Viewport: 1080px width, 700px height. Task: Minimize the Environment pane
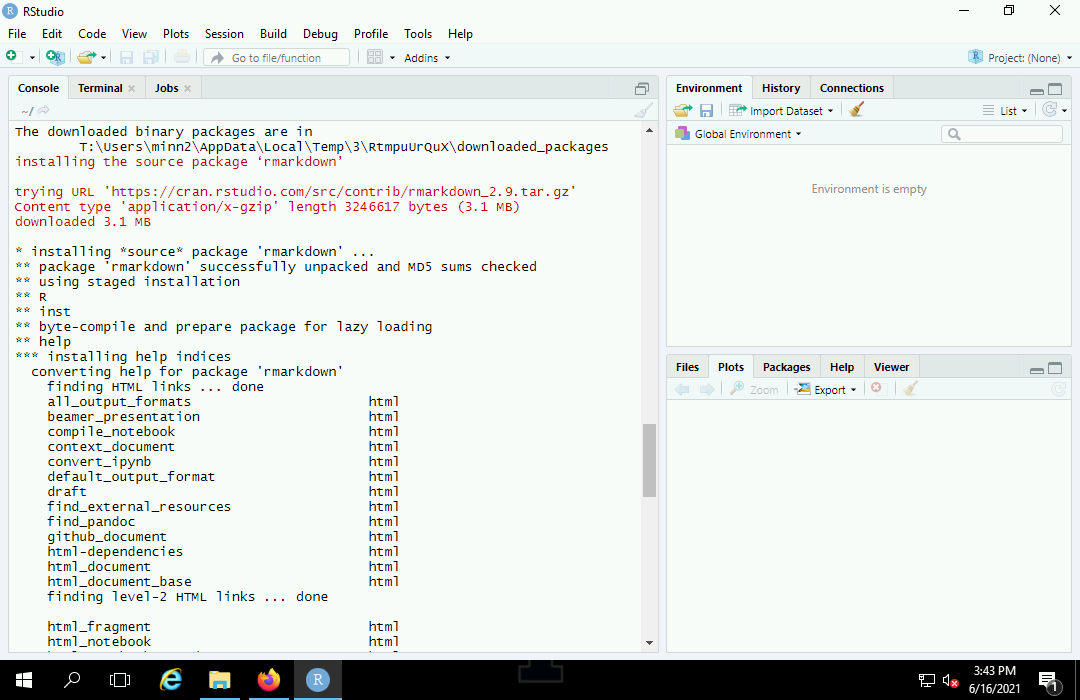1036,90
